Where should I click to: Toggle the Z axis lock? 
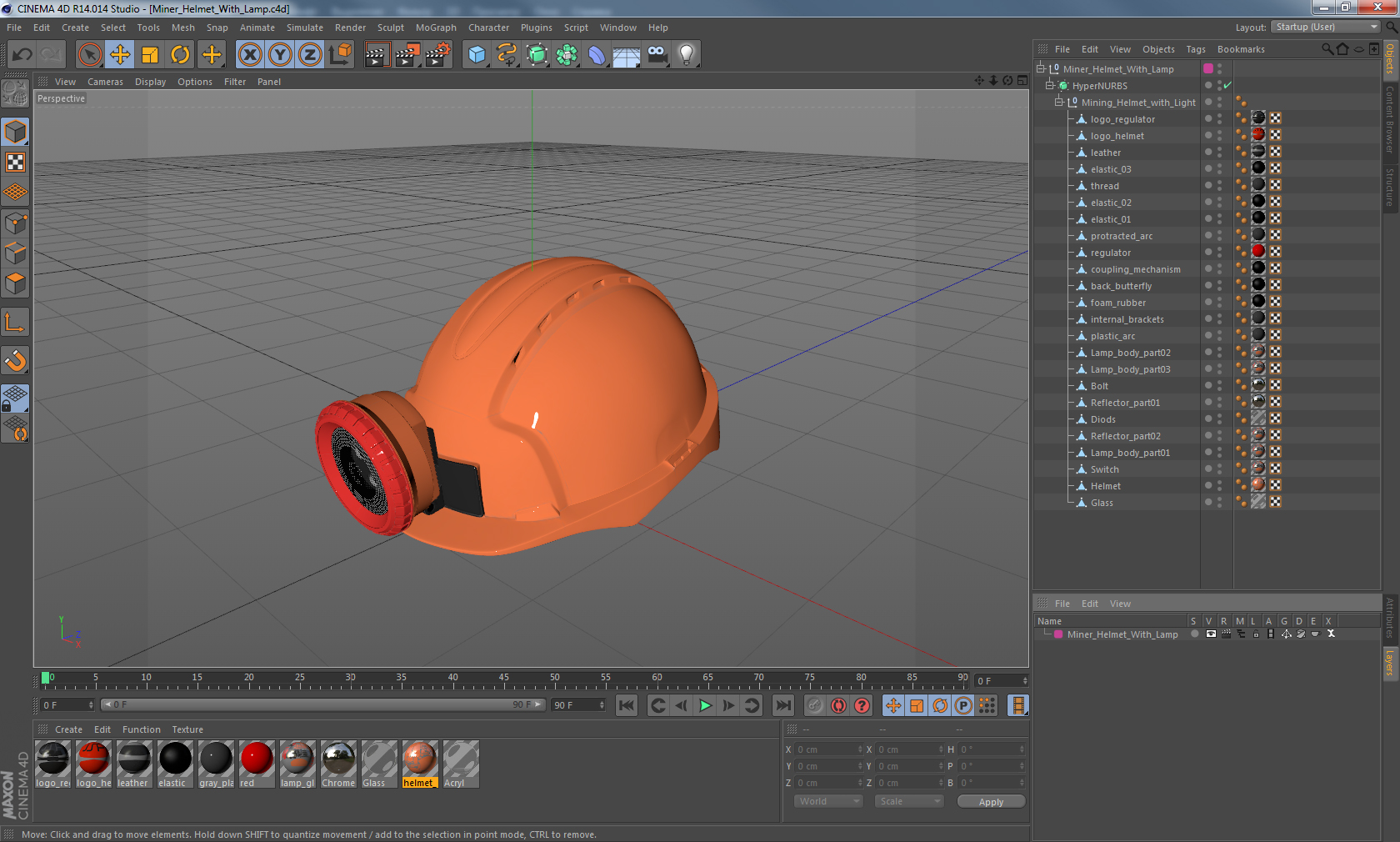tap(310, 55)
